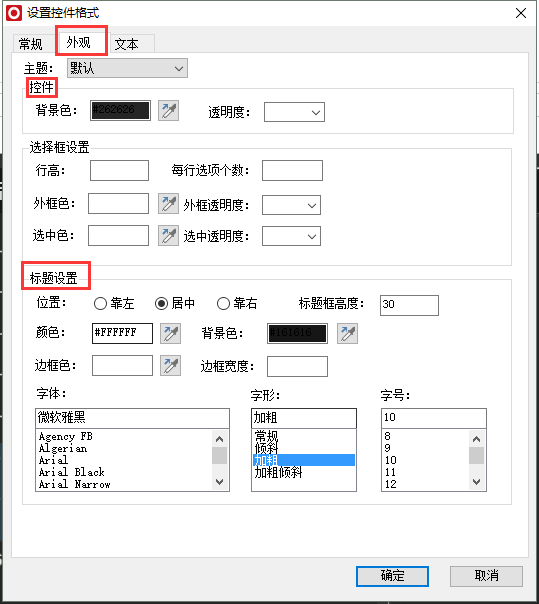Select the 居中 position radio button

click(x=161, y=304)
